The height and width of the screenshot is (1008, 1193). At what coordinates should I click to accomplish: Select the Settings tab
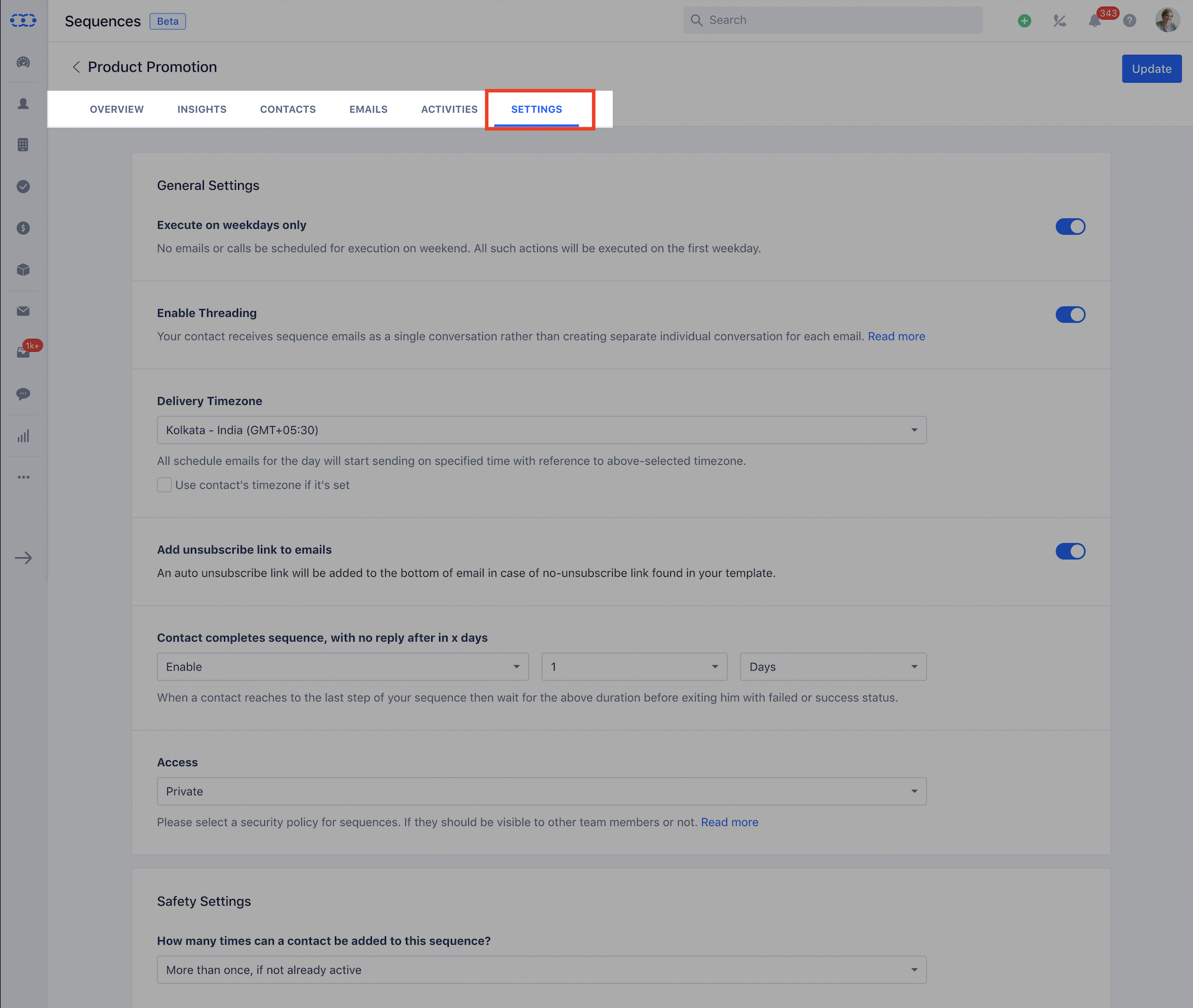click(536, 109)
